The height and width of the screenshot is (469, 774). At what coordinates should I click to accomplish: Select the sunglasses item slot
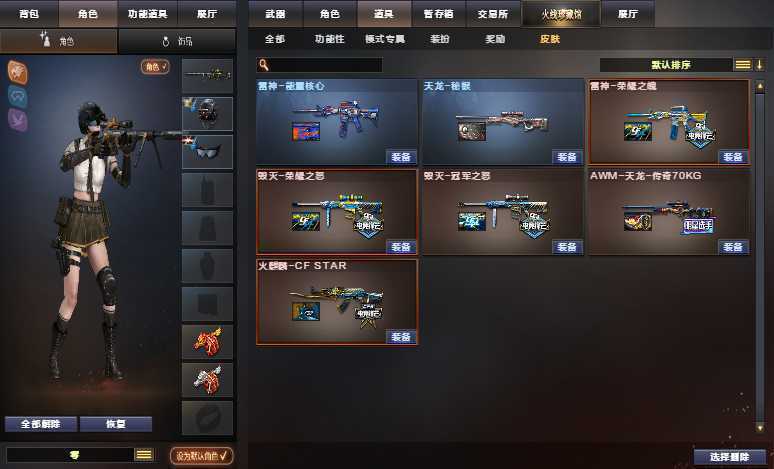[x=207, y=152]
